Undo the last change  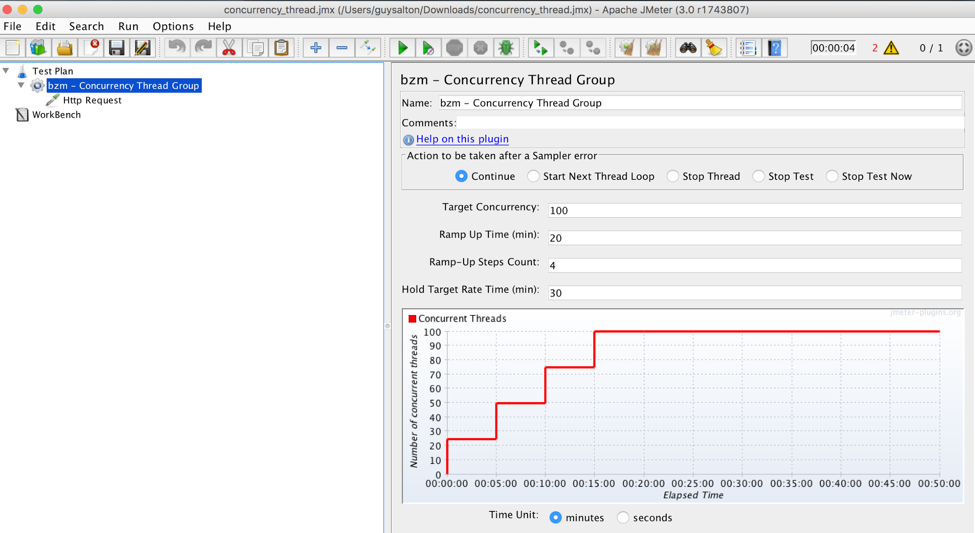tap(177, 48)
